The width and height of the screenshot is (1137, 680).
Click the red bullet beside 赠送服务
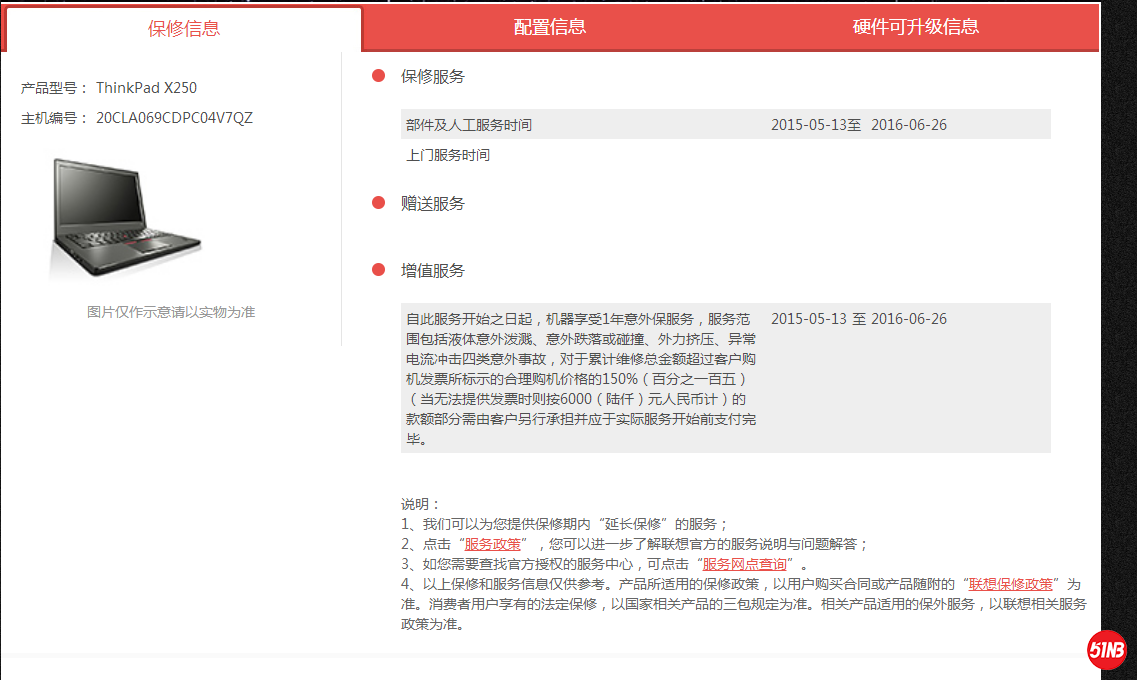coord(379,203)
